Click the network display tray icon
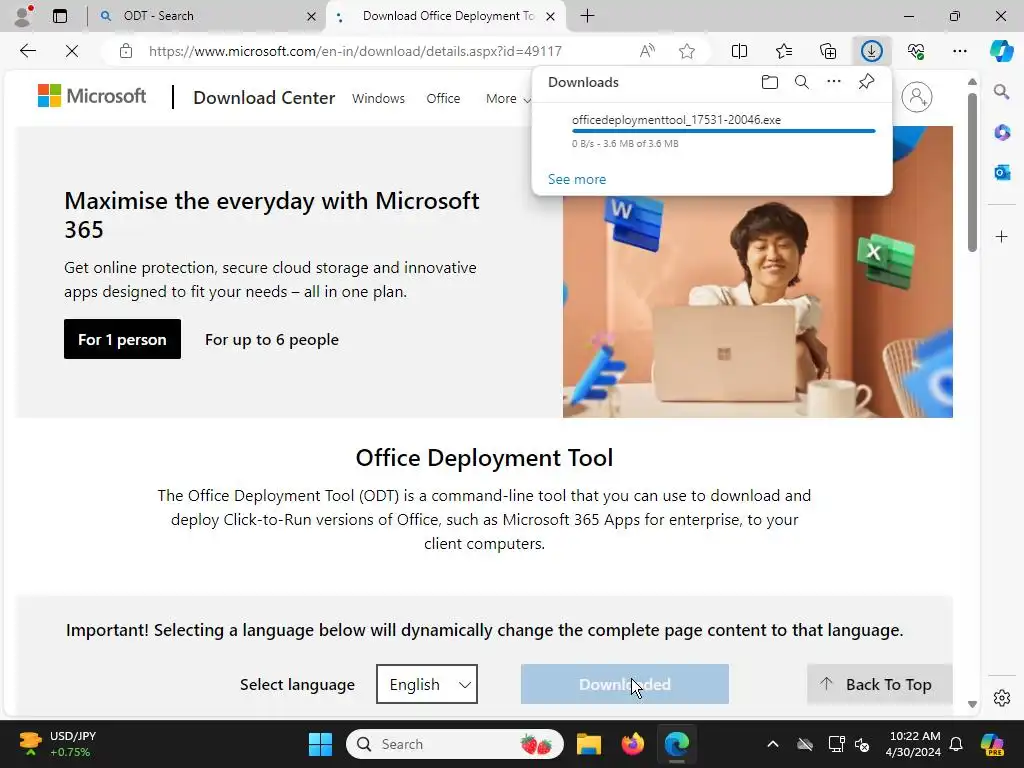Screen dimensions: 1024x768 click(836, 744)
